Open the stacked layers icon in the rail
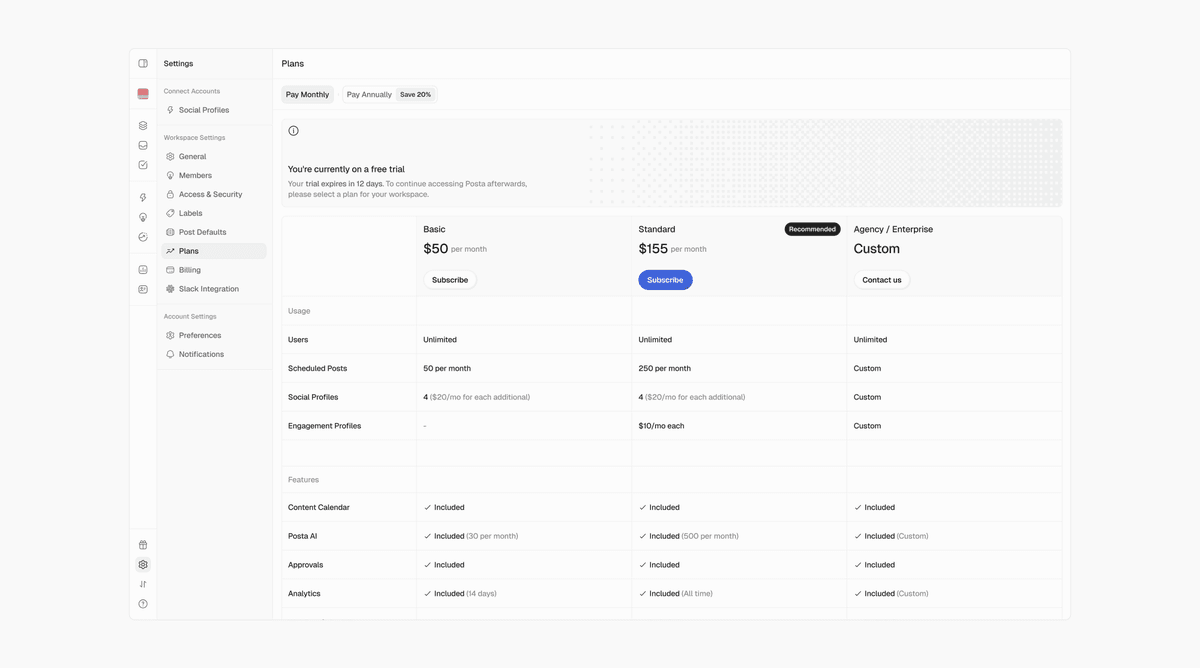Screen dimensions: 1200x668 pyautogui.click(x=143, y=126)
